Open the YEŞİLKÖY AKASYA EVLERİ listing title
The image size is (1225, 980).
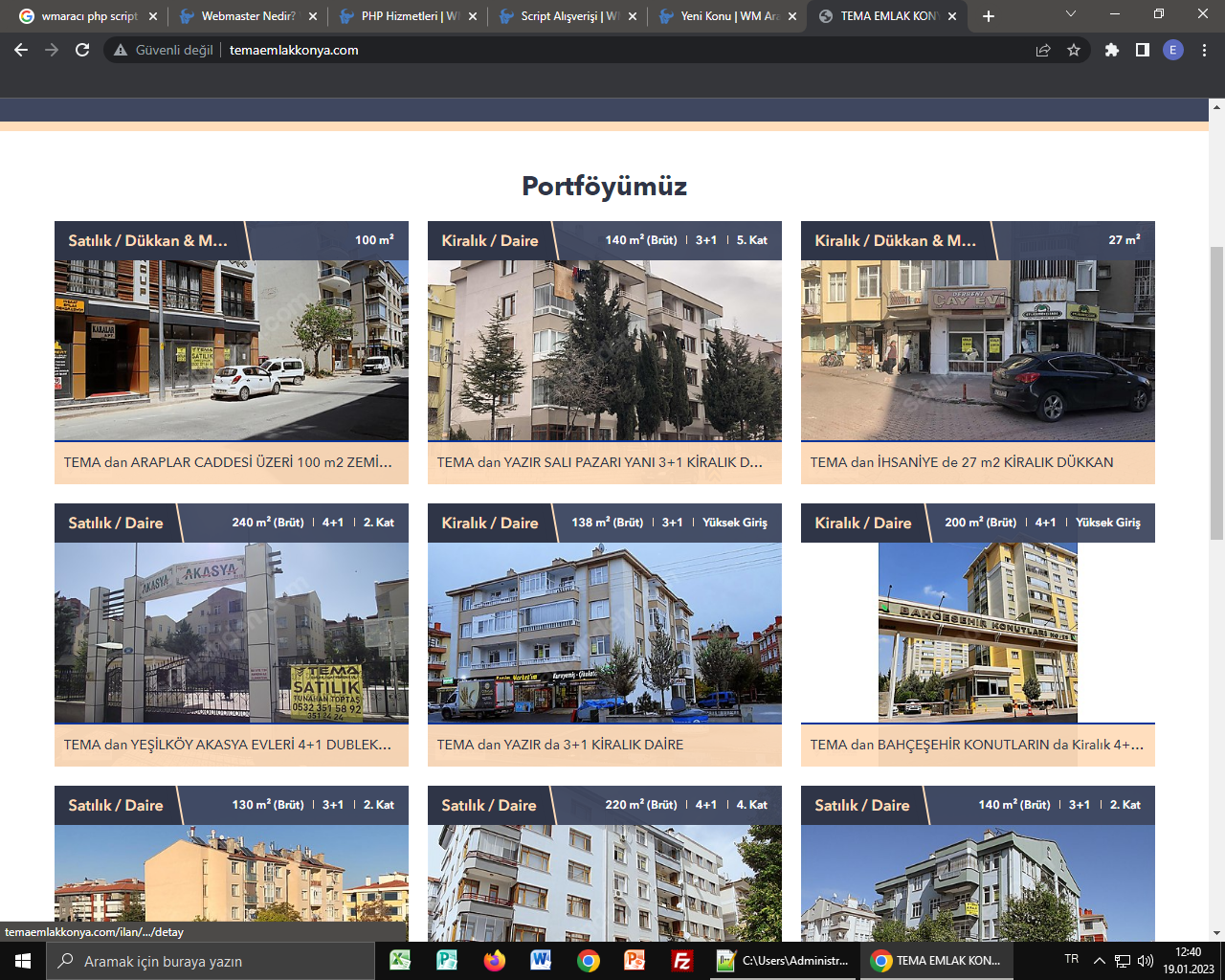coord(228,745)
